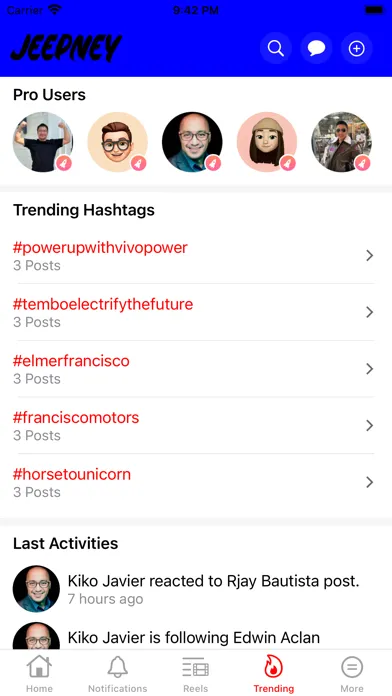View the bald man pro user avatar
The height and width of the screenshot is (696, 392).
[192, 142]
